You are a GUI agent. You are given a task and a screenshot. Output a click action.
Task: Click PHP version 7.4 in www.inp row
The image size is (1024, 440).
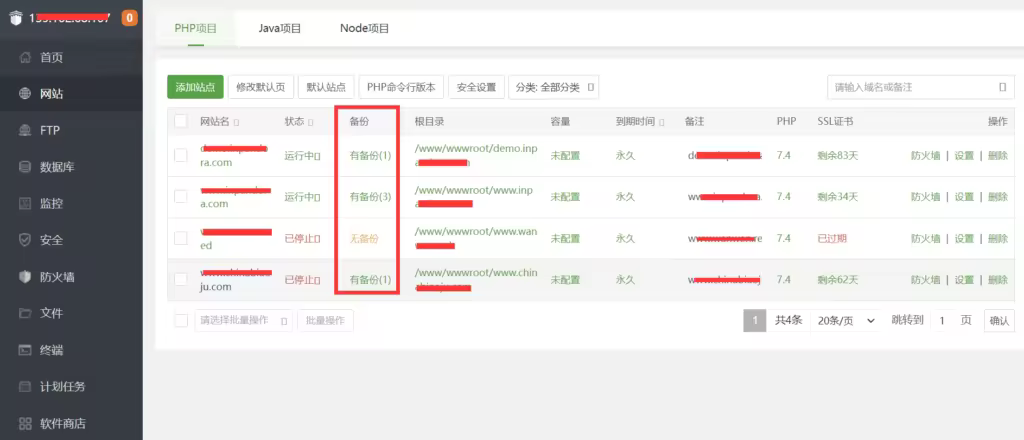point(784,196)
